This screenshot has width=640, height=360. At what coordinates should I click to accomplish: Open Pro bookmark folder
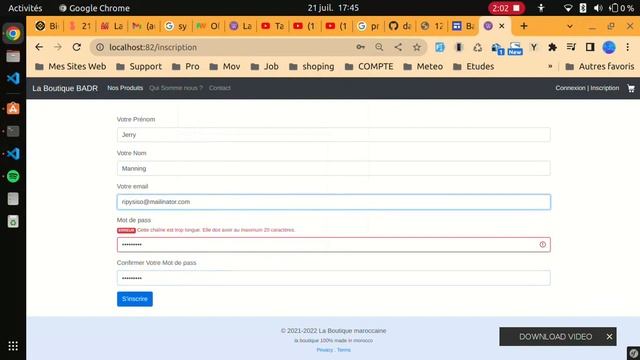coord(186,66)
